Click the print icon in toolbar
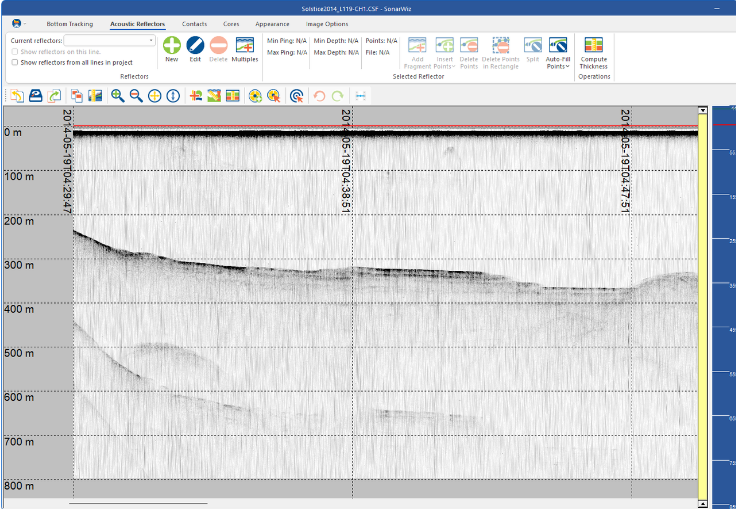 [35, 96]
